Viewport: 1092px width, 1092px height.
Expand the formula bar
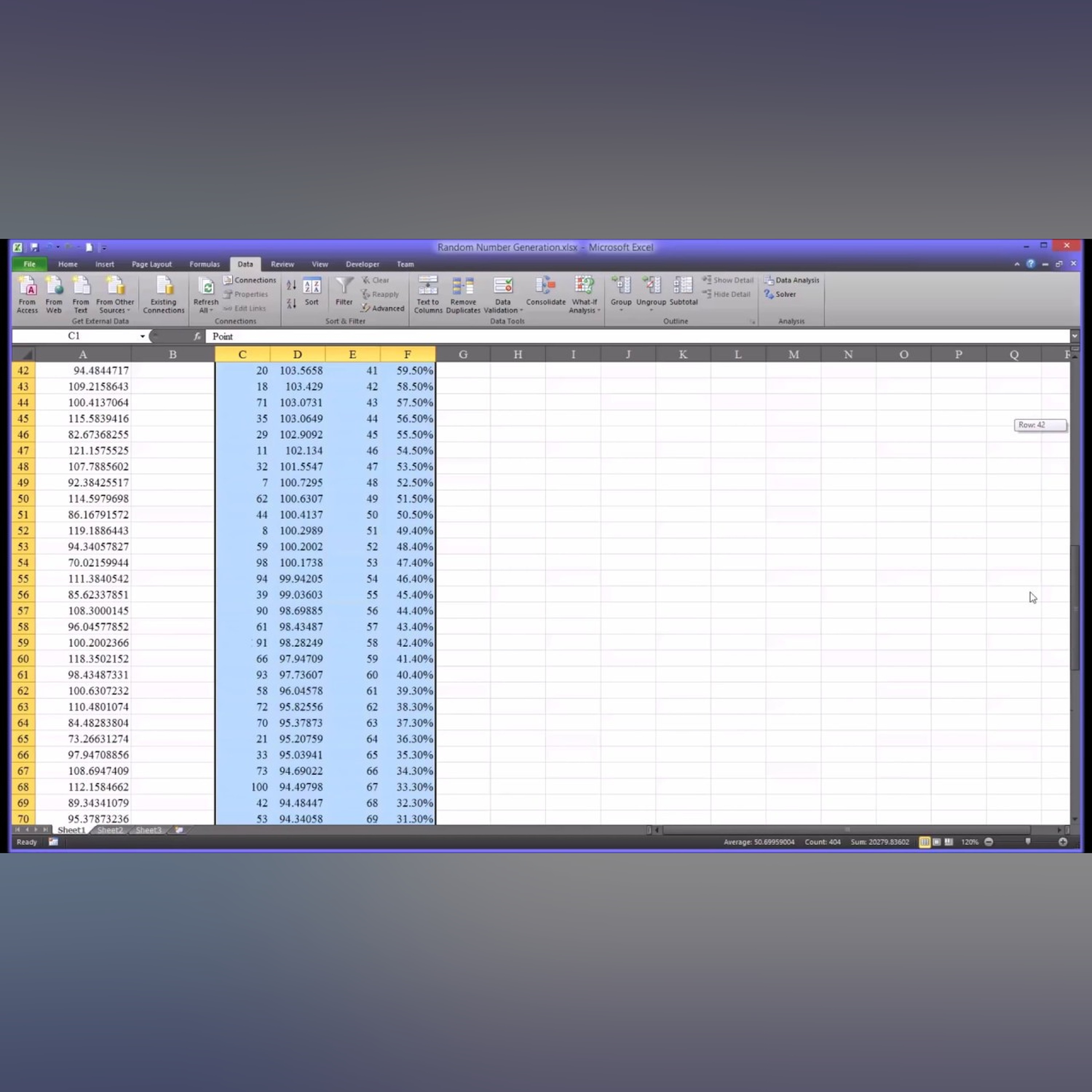(x=1075, y=336)
